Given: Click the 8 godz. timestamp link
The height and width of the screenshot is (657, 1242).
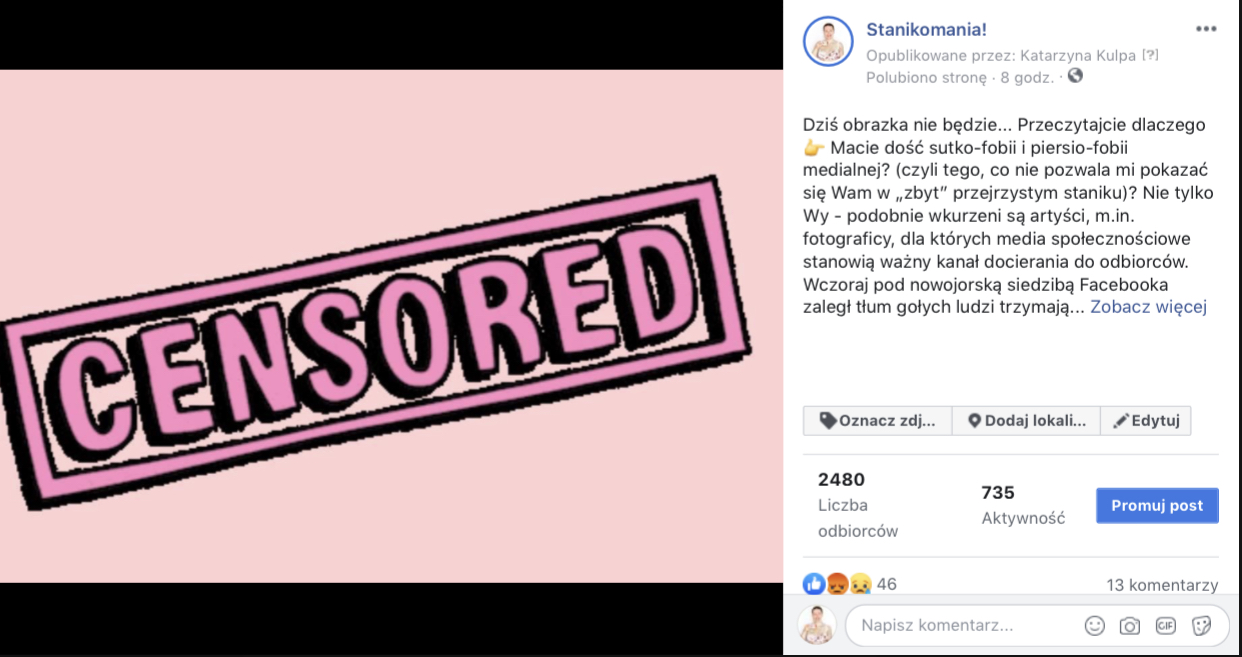Looking at the screenshot, I should (x=1027, y=77).
